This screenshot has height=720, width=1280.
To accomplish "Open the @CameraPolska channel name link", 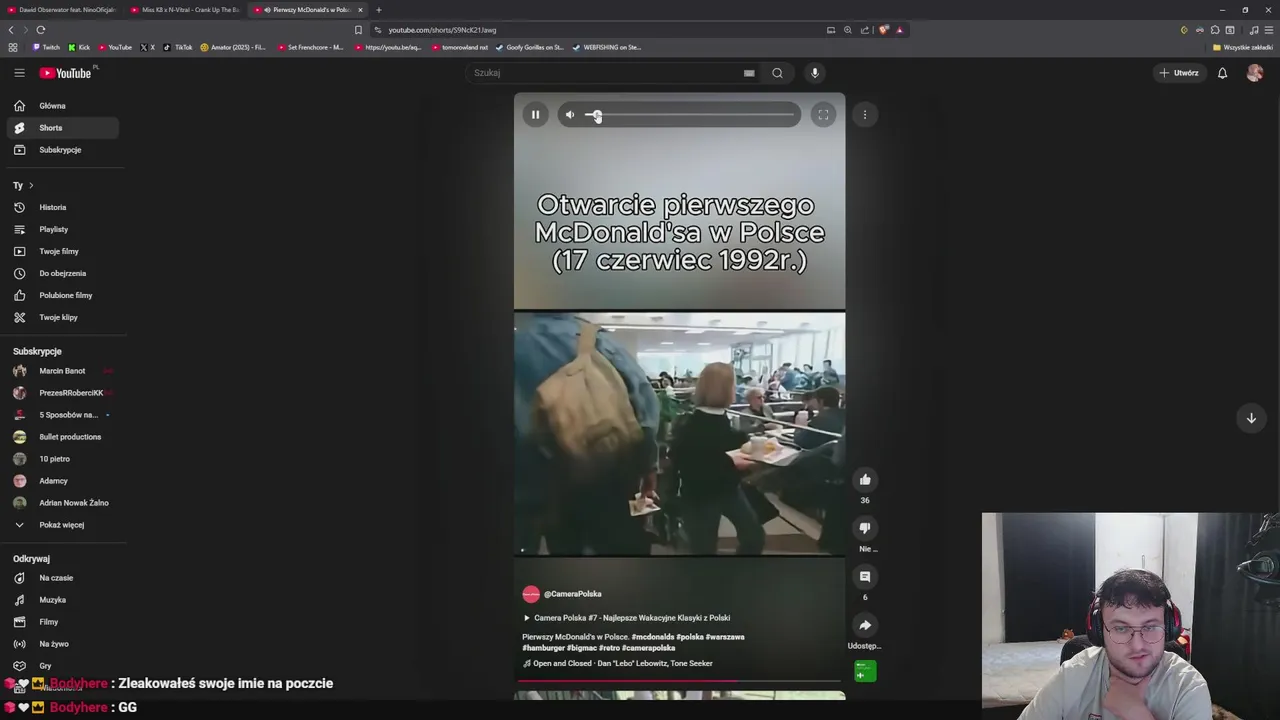I will click(573, 594).
